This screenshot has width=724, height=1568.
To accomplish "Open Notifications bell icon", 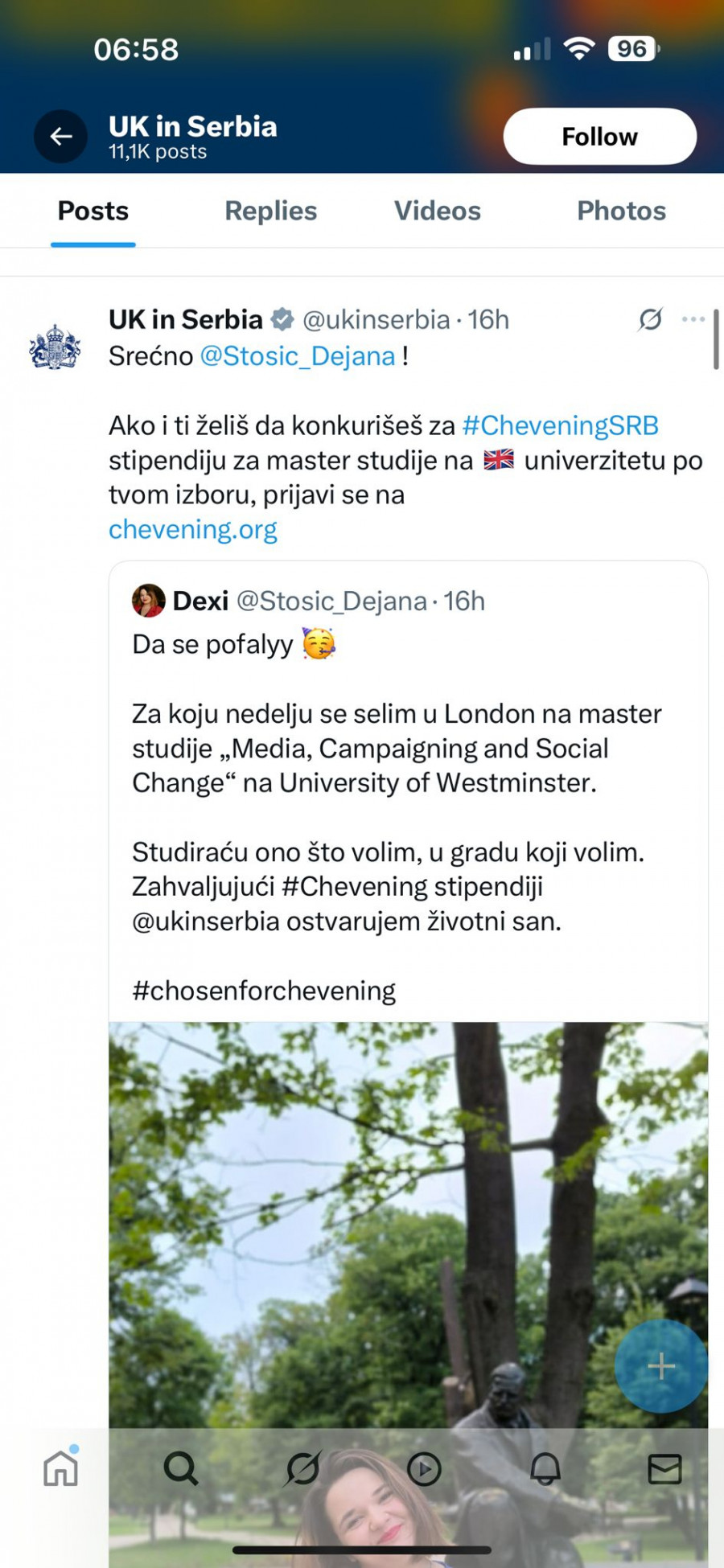I will (x=545, y=1468).
